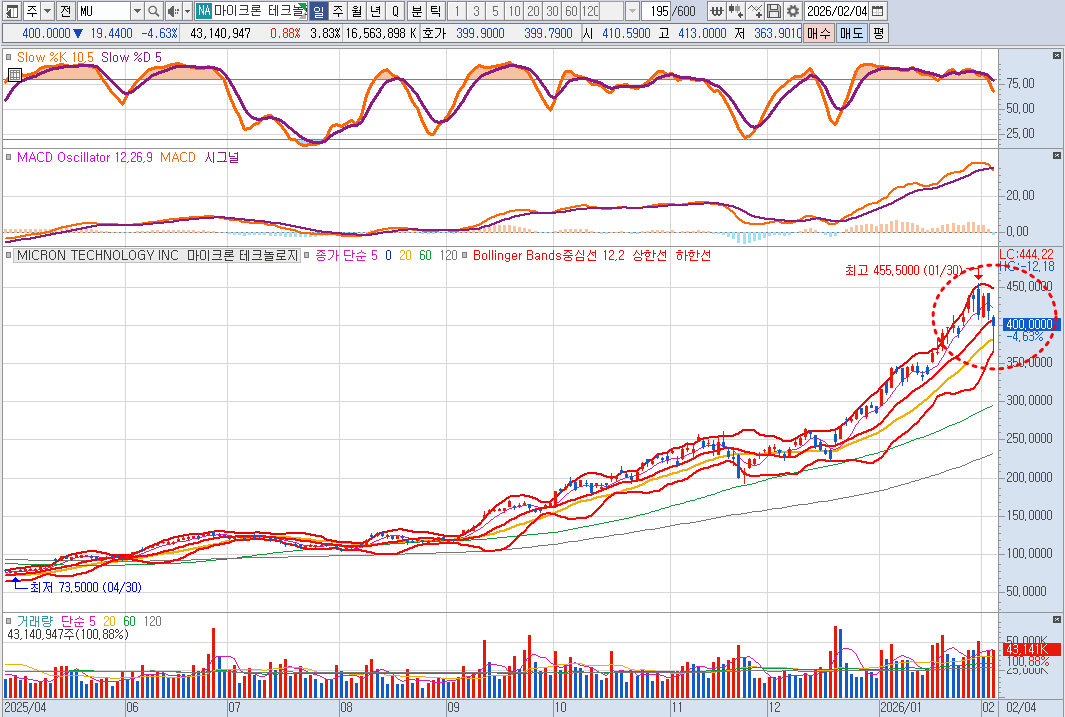Click the won currency display icon
Viewport: 1065px width, 717px height.
pyautogui.click(x=718, y=11)
